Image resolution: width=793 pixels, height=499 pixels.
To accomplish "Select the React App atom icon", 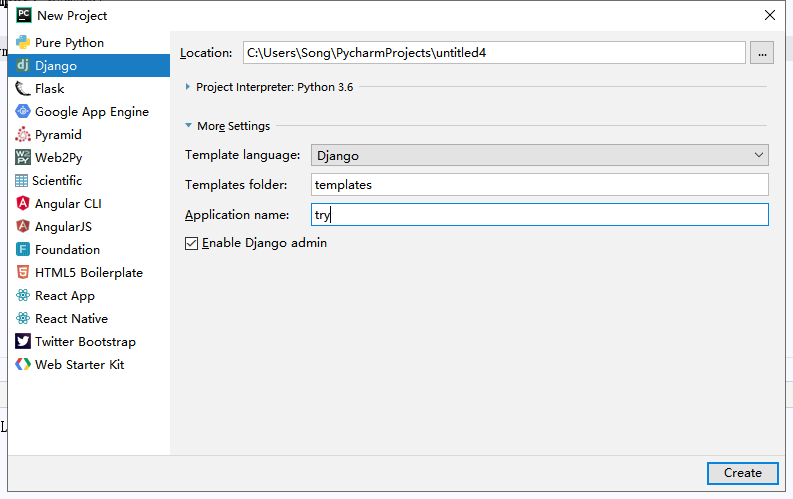I will 23,295.
